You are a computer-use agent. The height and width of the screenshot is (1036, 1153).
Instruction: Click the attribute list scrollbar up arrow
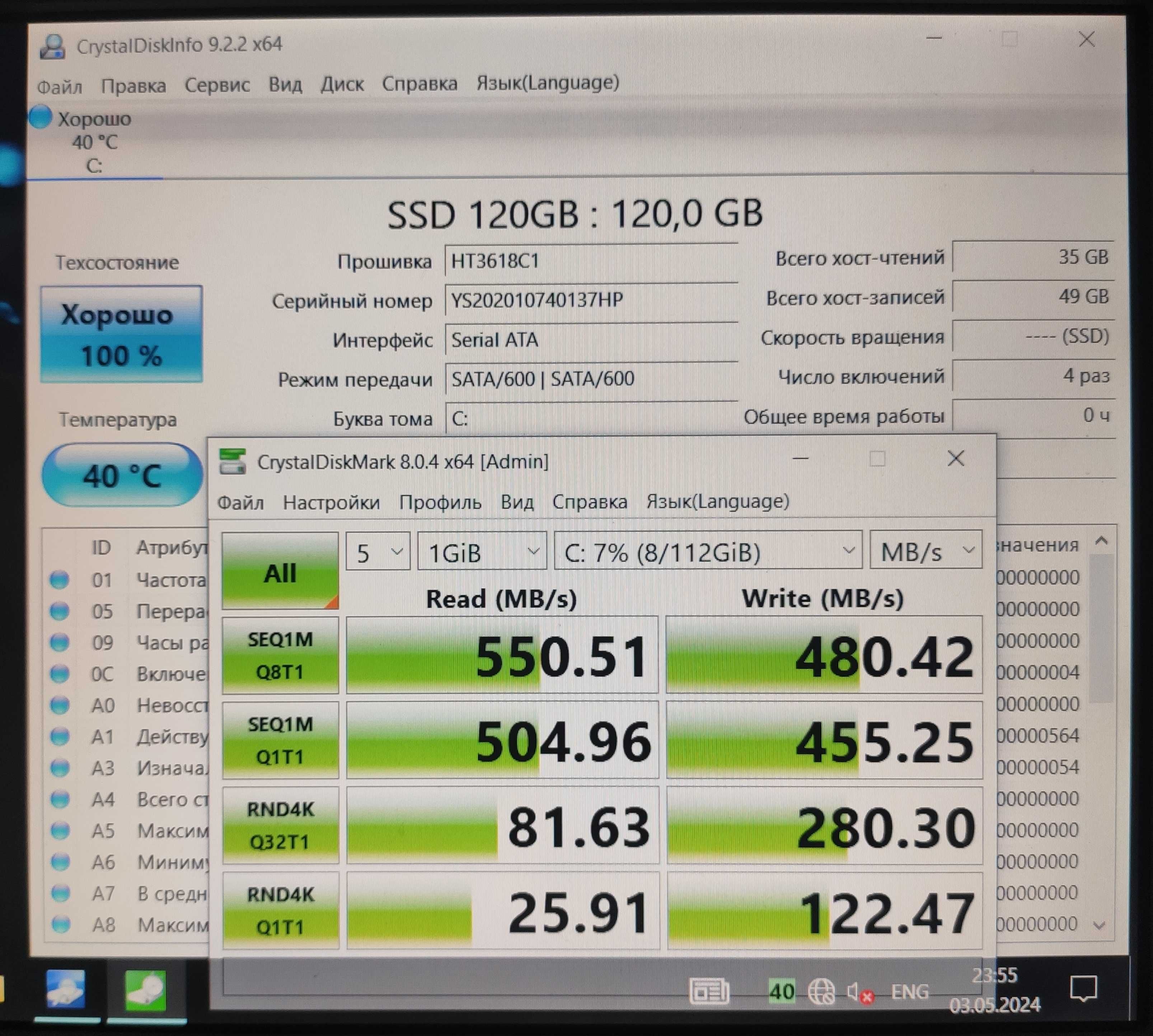point(1102,541)
